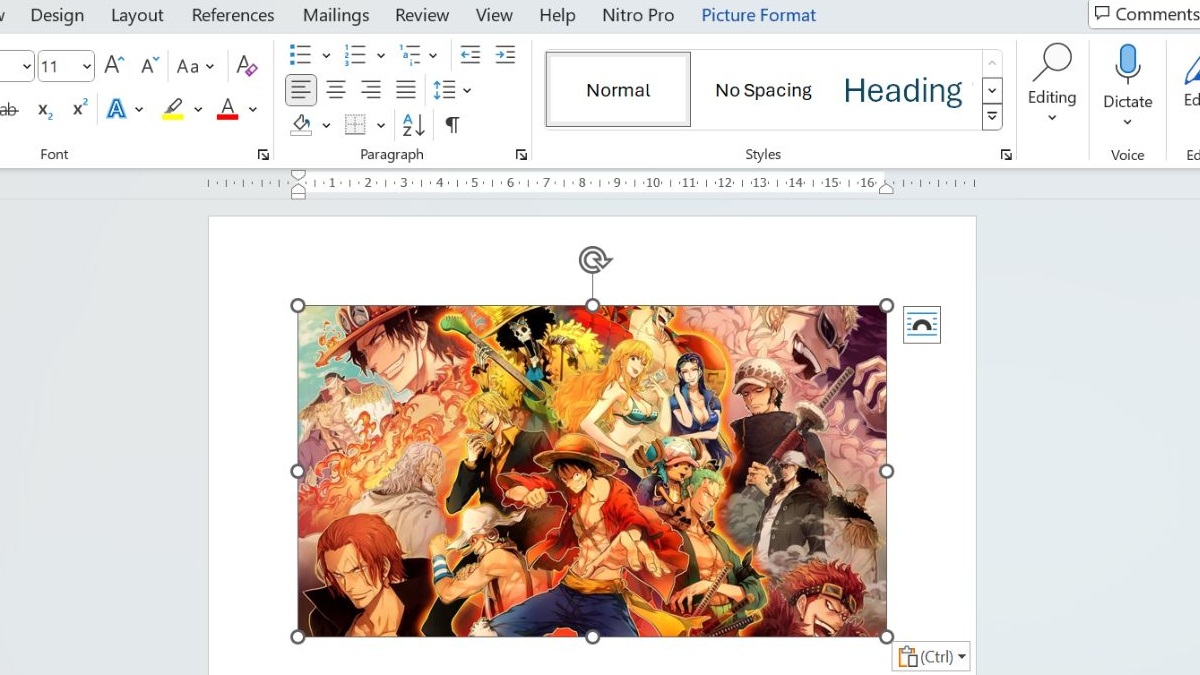Viewport: 1200px width, 675px height.
Task: Open the Nitro Pro tab
Action: 638,15
